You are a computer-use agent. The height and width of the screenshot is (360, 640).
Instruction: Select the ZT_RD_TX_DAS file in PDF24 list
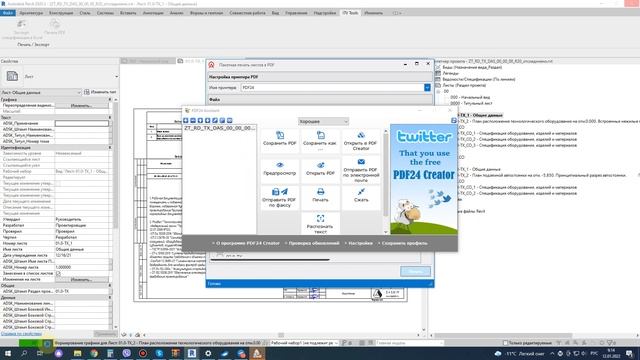point(220,128)
